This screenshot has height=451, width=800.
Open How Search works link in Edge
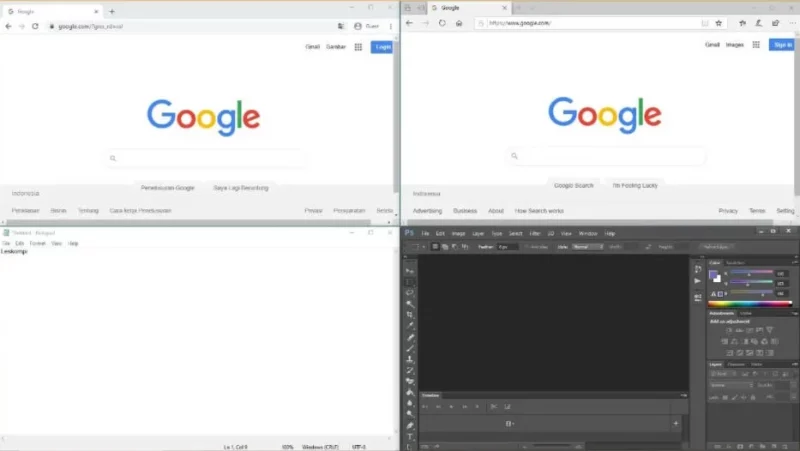tap(539, 211)
